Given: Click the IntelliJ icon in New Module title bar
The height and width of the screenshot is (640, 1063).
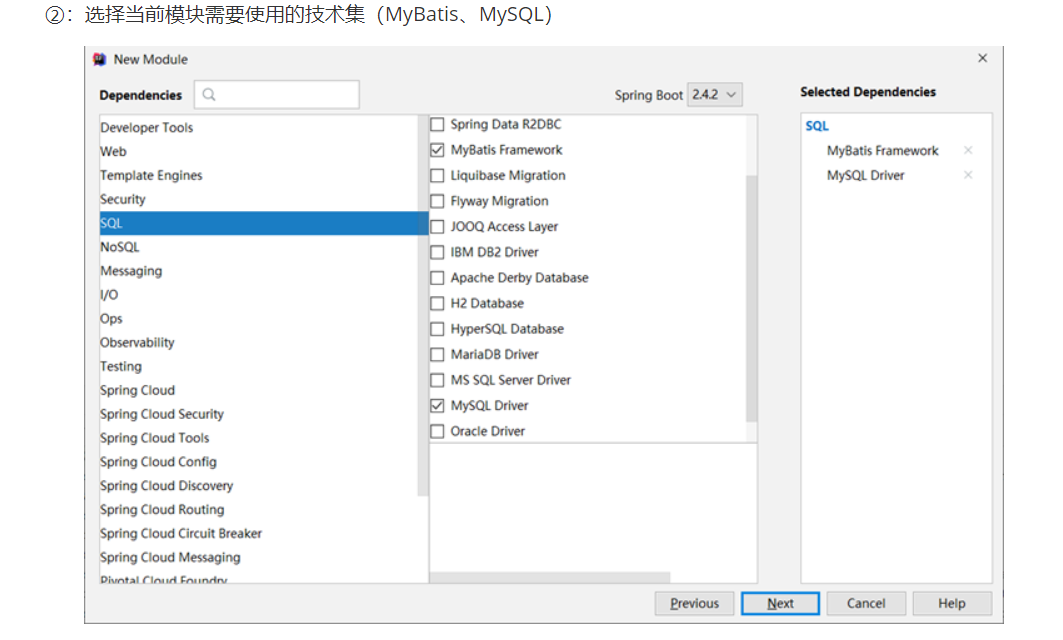Looking at the screenshot, I should (100, 60).
